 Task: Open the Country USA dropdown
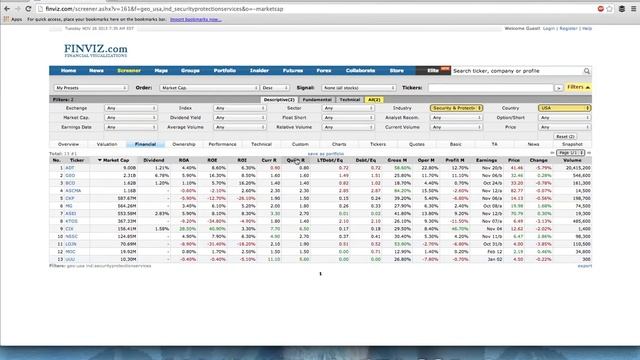(564, 108)
